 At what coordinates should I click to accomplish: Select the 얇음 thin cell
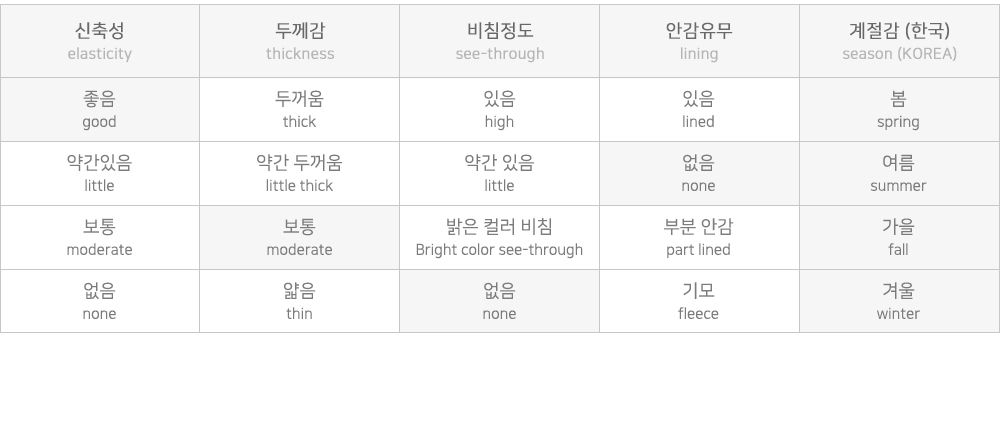(x=300, y=301)
